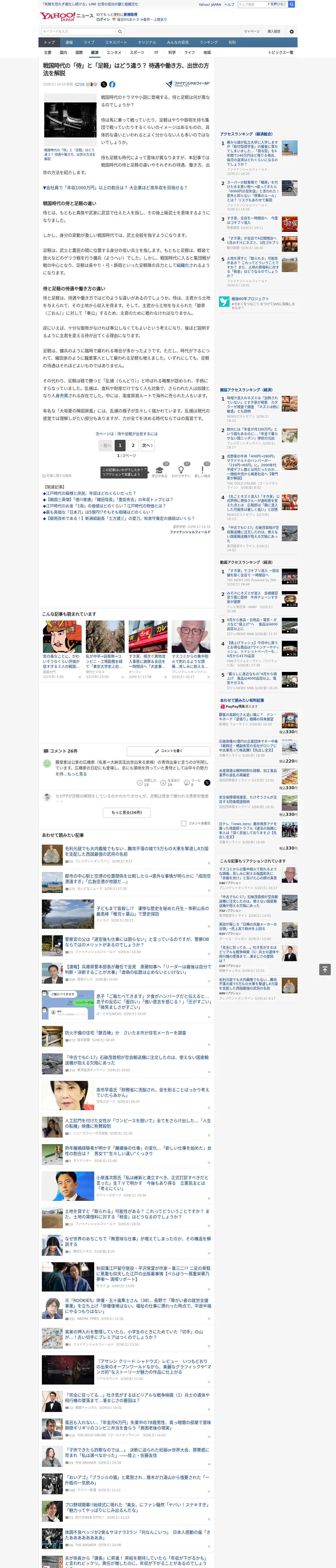
Task: Share the article on Facebook
Action: point(112,85)
